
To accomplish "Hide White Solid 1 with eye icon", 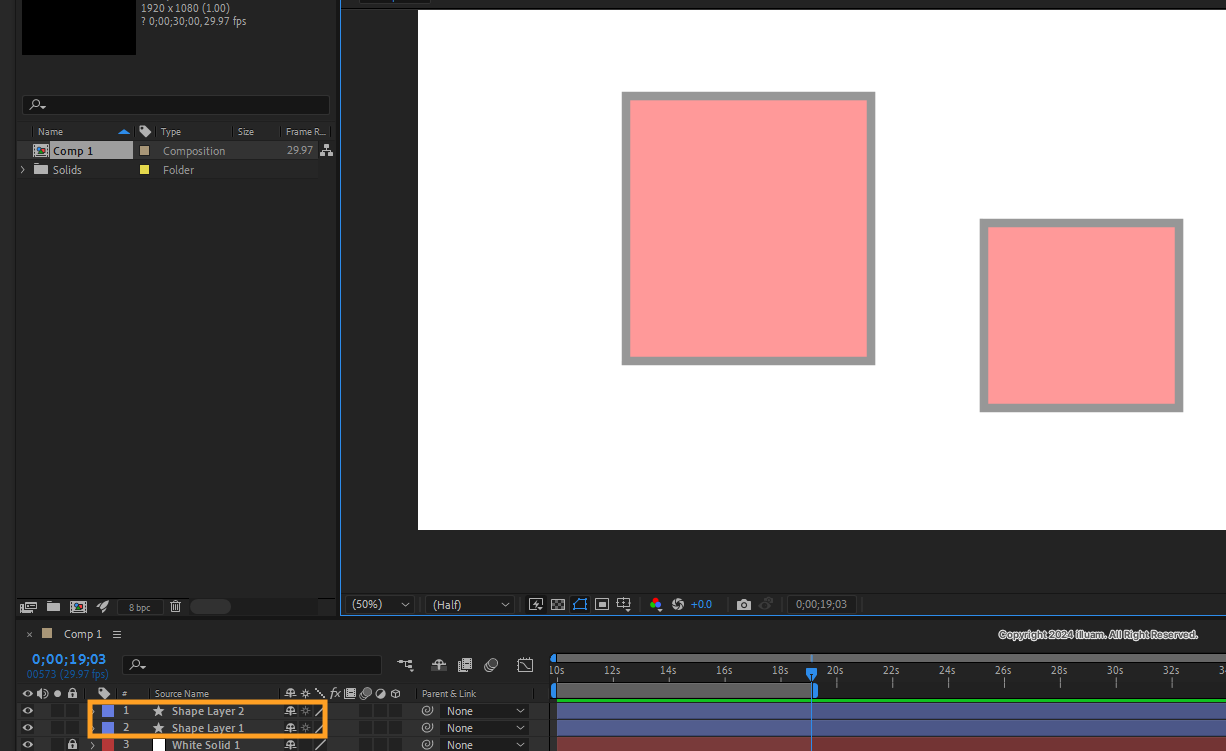I will (28, 745).
